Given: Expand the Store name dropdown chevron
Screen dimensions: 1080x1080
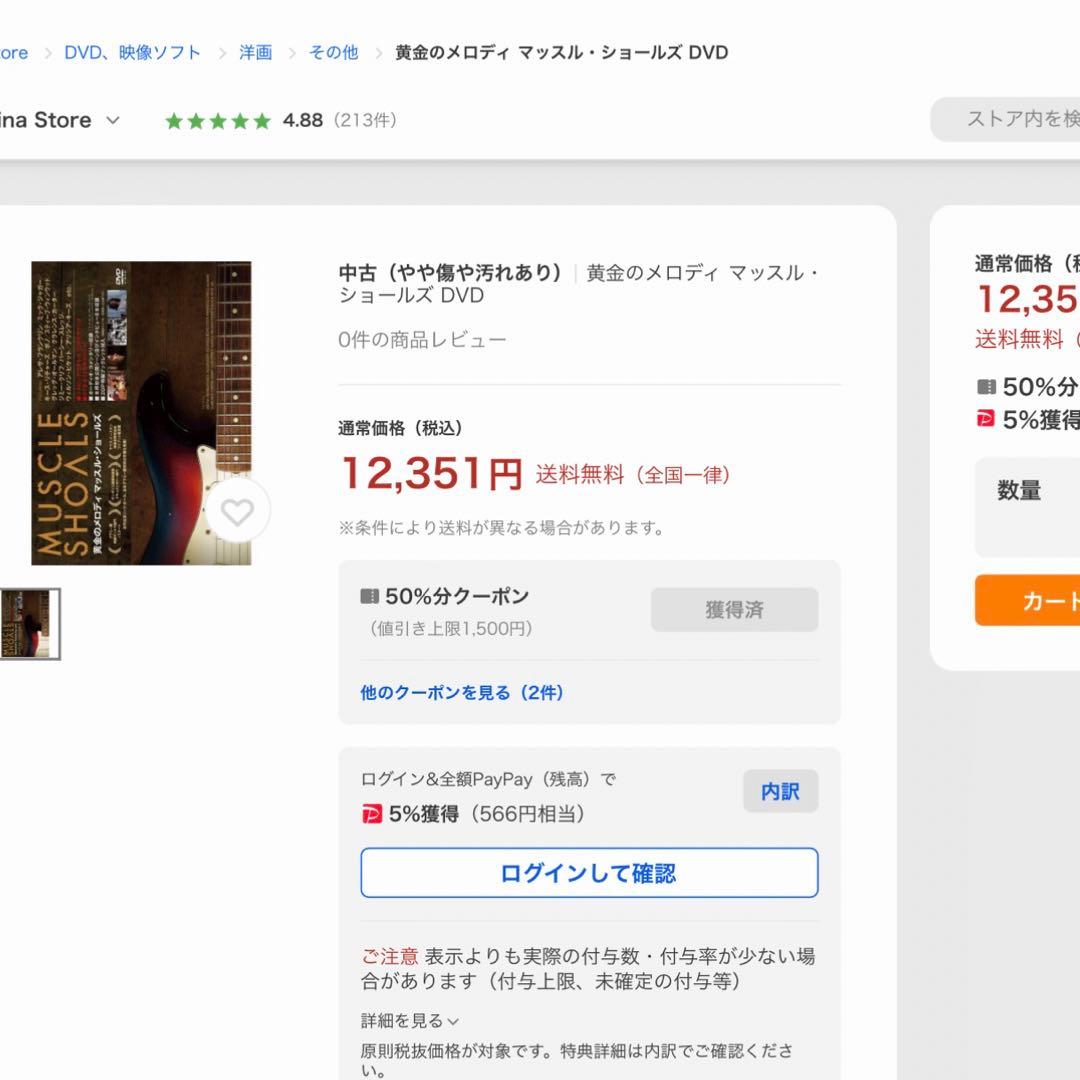Looking at the screenshot, I should coord(113,121).
